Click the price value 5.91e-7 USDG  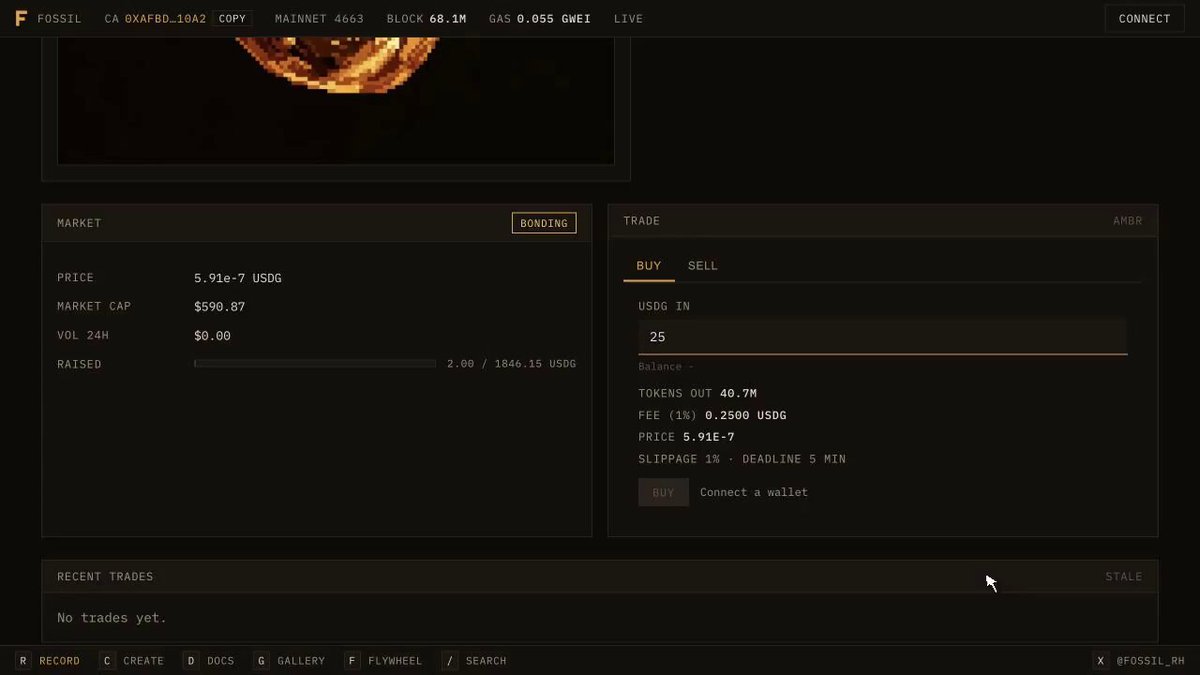[238, 278]
